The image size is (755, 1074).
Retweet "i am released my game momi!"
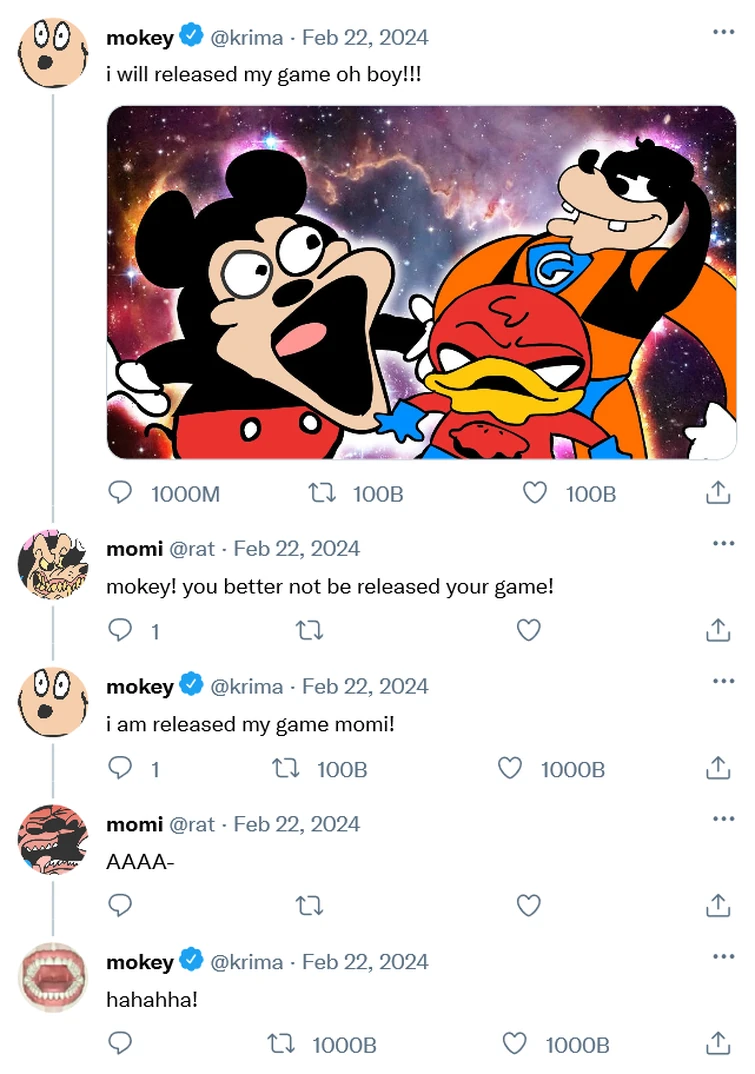click(x=285, y=768)
